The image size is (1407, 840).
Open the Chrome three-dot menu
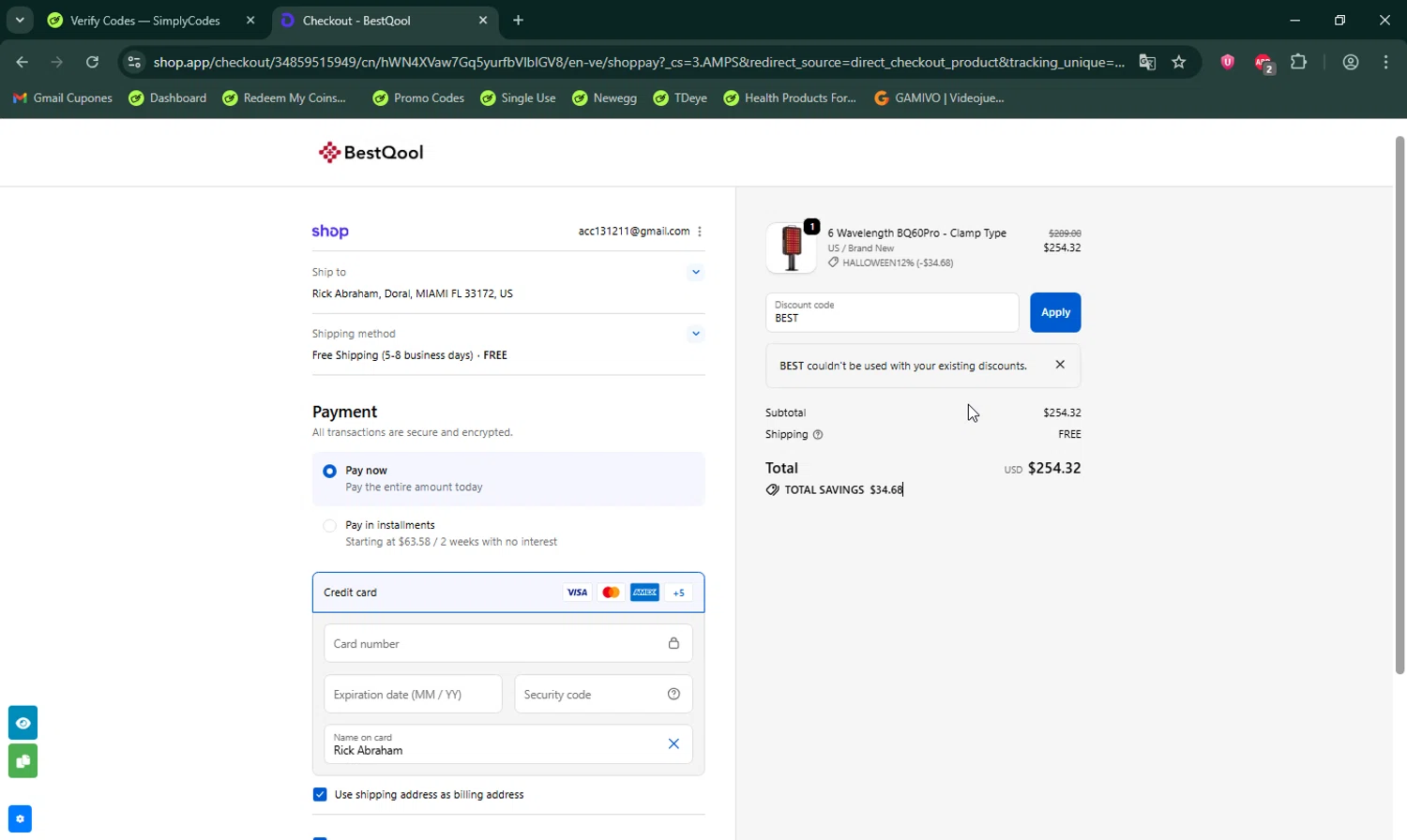tap(1385, 62)
